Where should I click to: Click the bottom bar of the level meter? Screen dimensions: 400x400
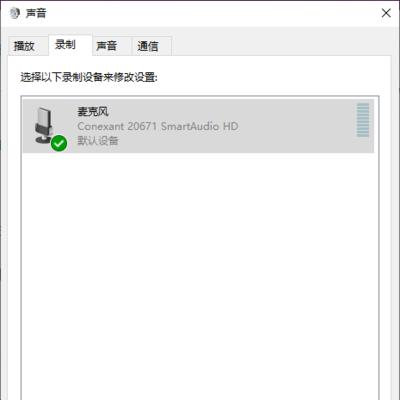click(363, 135)
